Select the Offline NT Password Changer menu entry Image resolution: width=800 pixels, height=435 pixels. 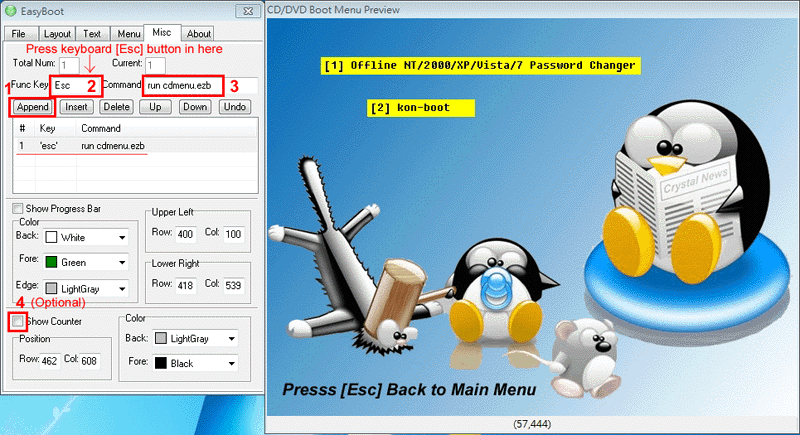(x=480, y=66)
